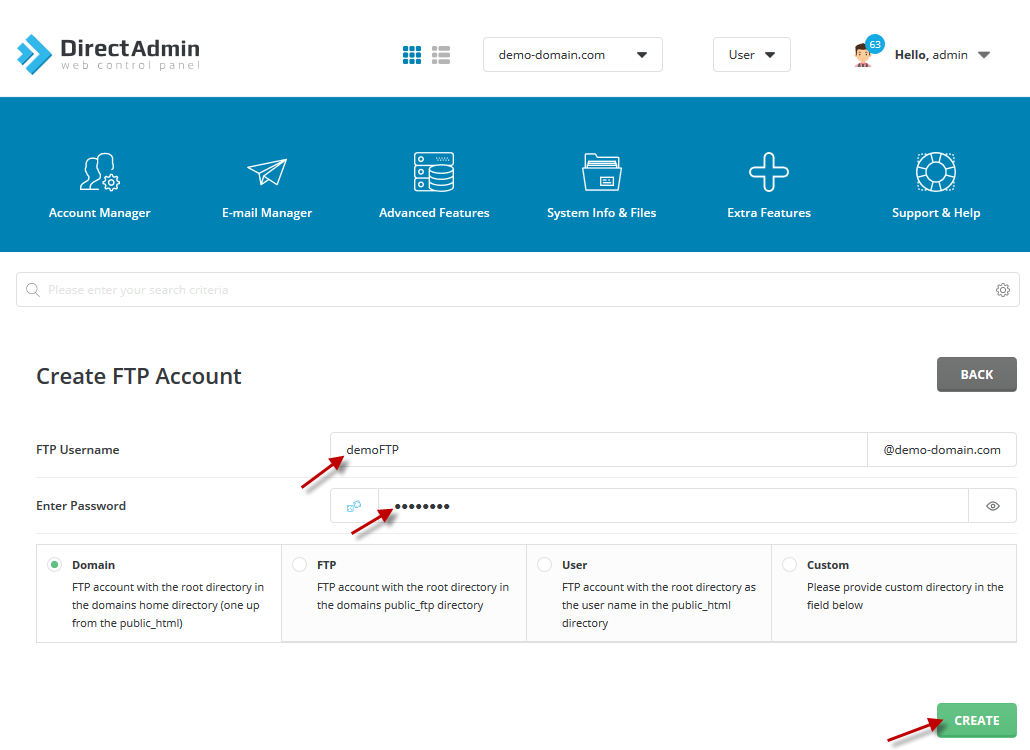Image resolution: width=1030 pixels, height=750 pixels.
Task: Expand the demo-domain.com domain dropdown
Action: point(573,55)
